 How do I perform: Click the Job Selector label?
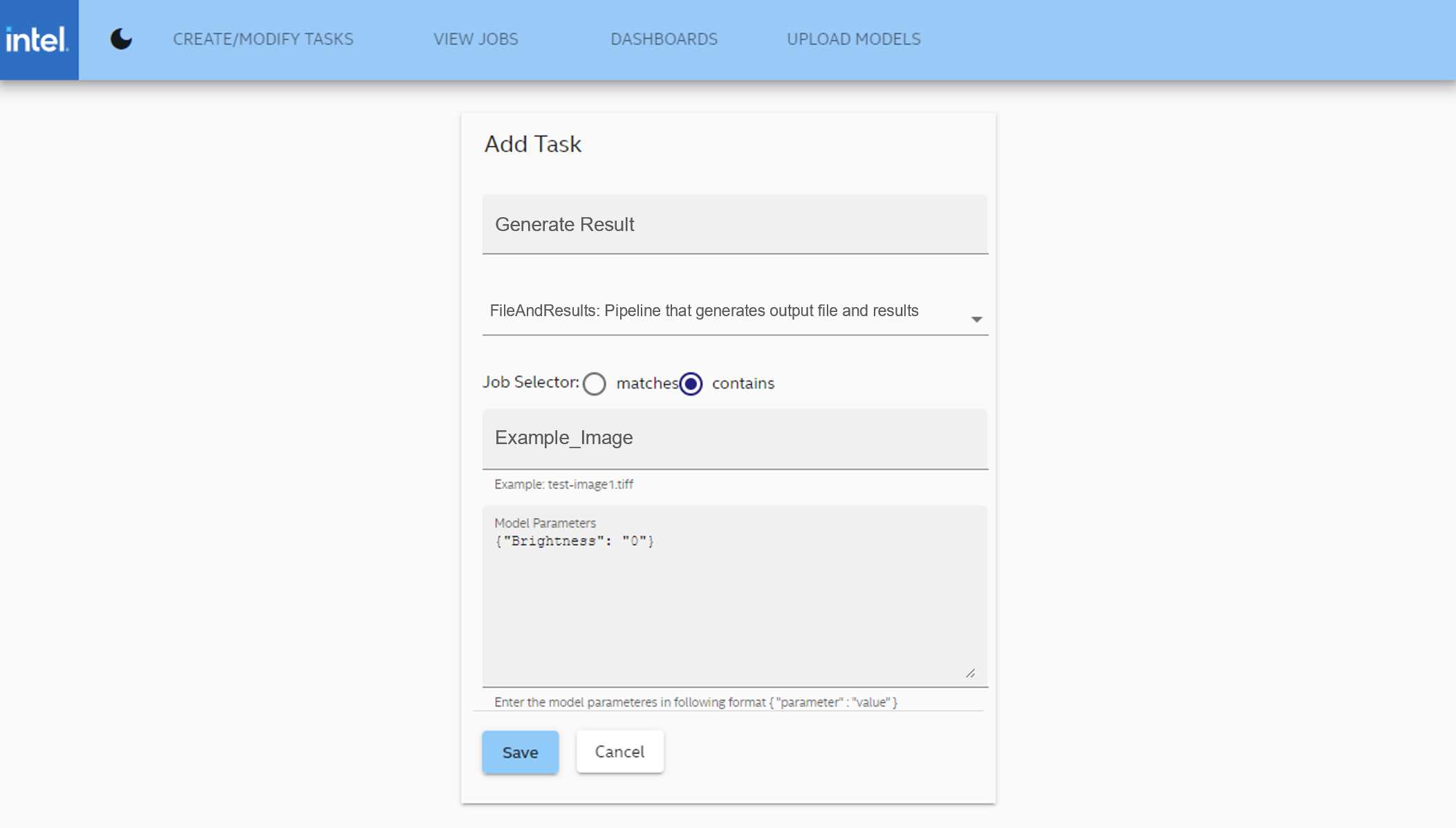click(530, 382)
